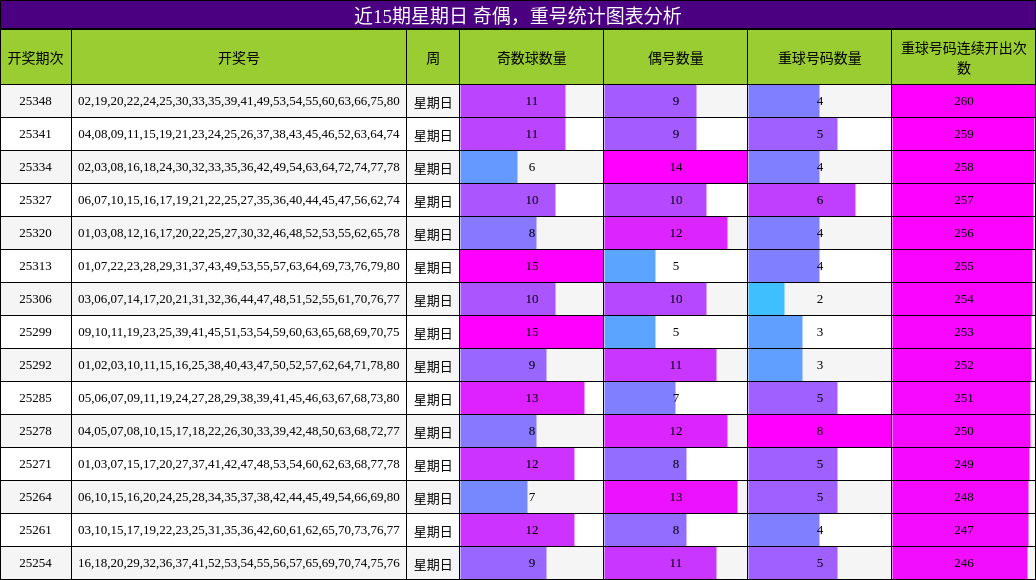This screenshot has height=580, width=1036.
Task: Click the 偶号数量 column header
Action: click(674, 57)
